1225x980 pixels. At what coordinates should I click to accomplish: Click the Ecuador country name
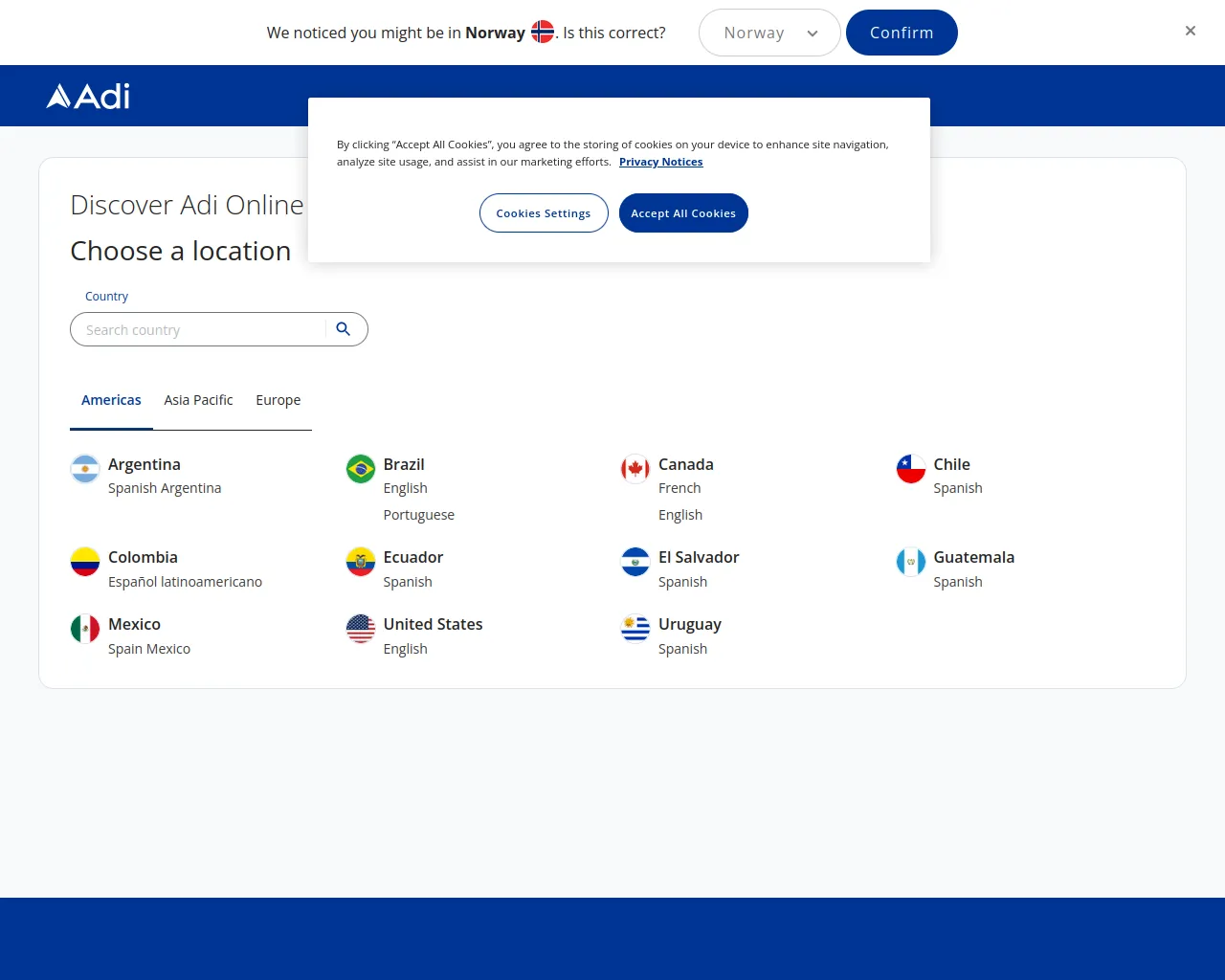click(413, 557)
